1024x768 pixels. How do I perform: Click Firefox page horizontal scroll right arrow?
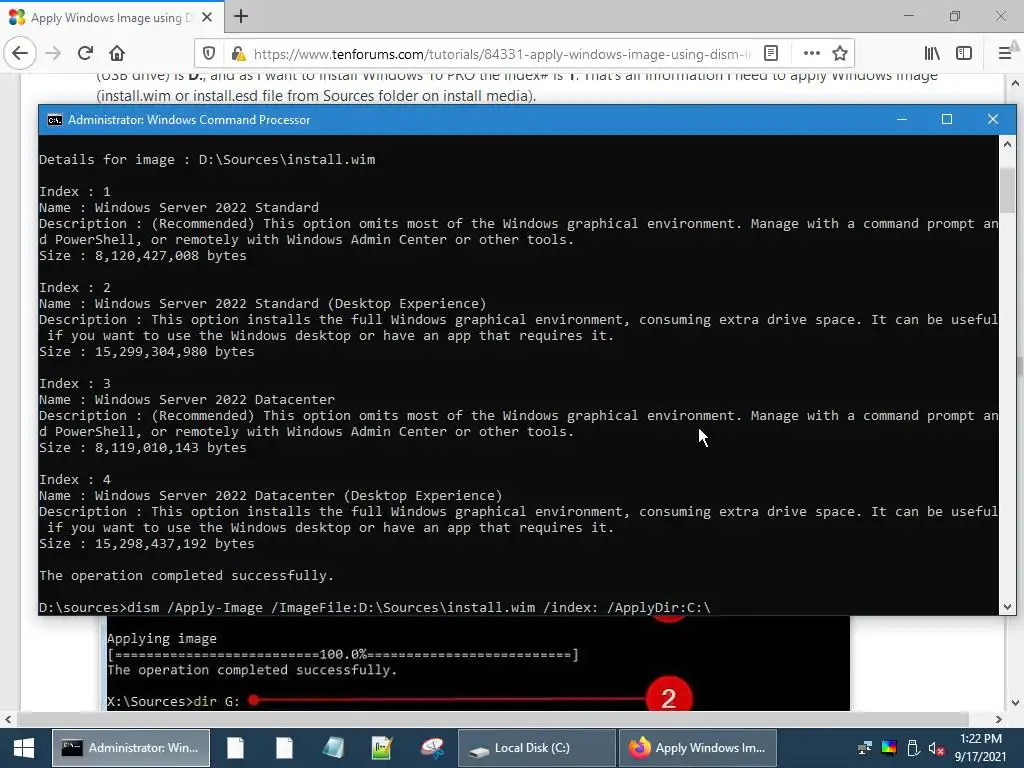point(999,720)
